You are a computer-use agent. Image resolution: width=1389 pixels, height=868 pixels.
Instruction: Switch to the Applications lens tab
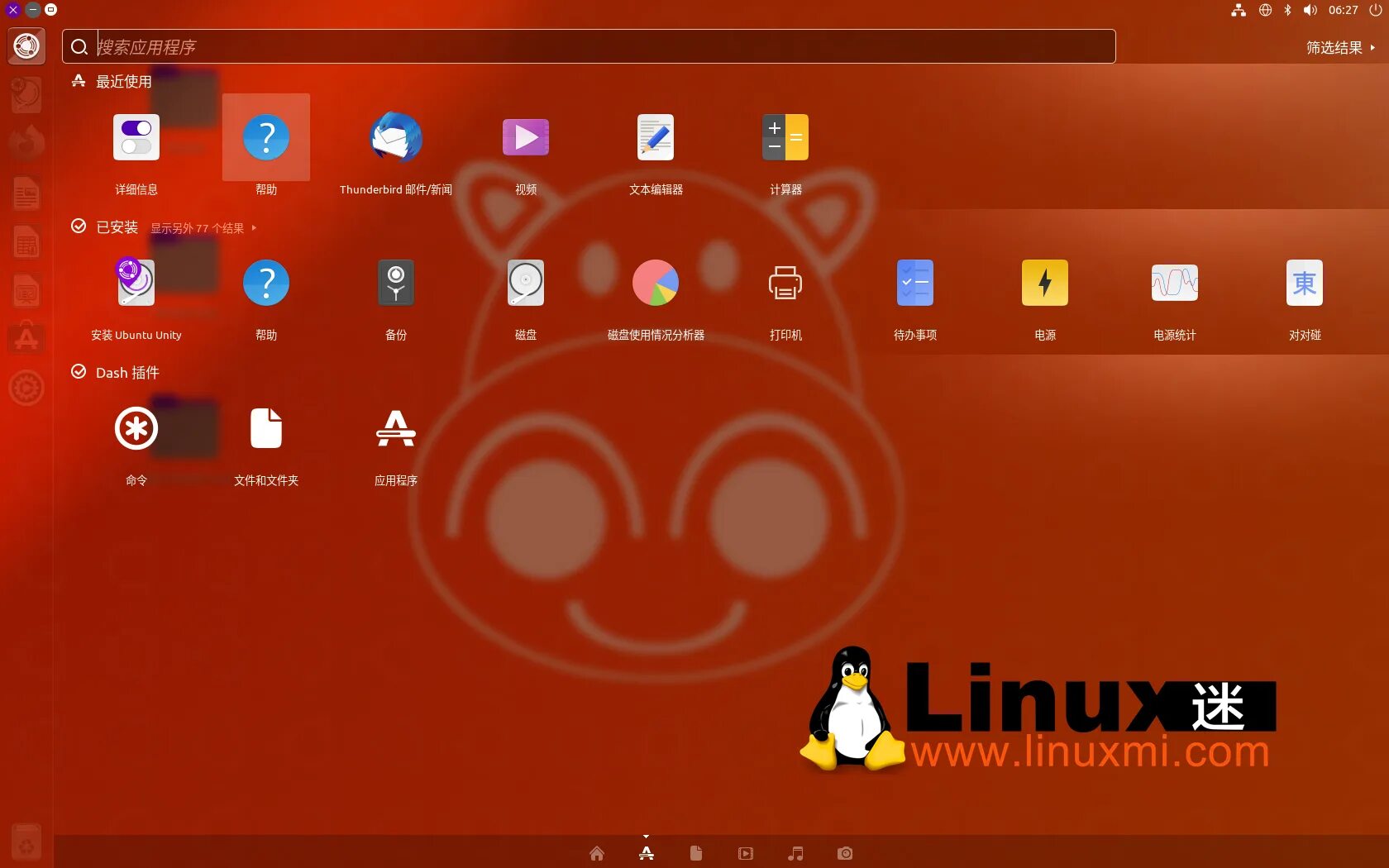(x=647, y=853)
